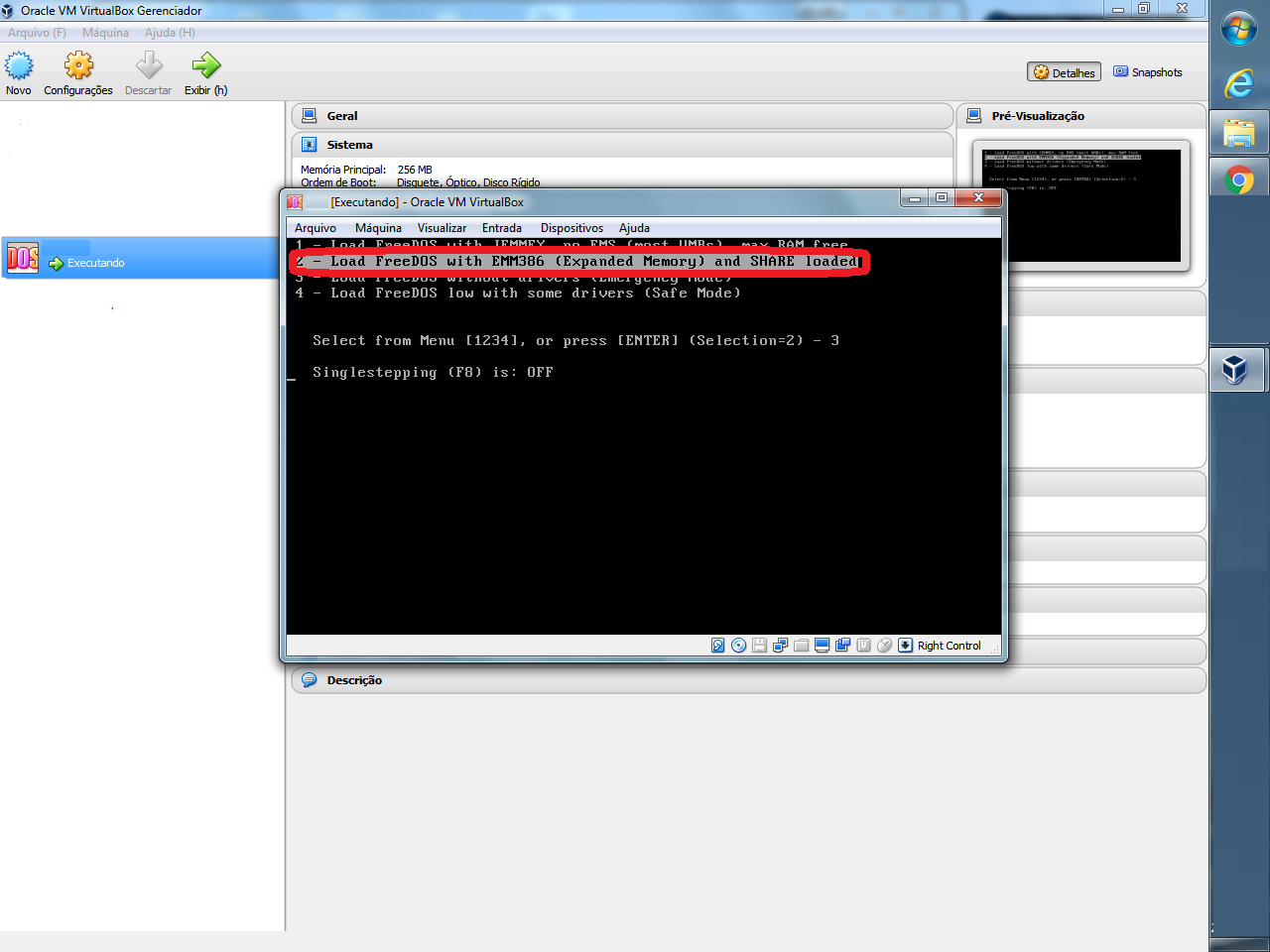The image size is (1270, 952).
Task: Open the Visualizar menu
Action: [x=442, y=228]
